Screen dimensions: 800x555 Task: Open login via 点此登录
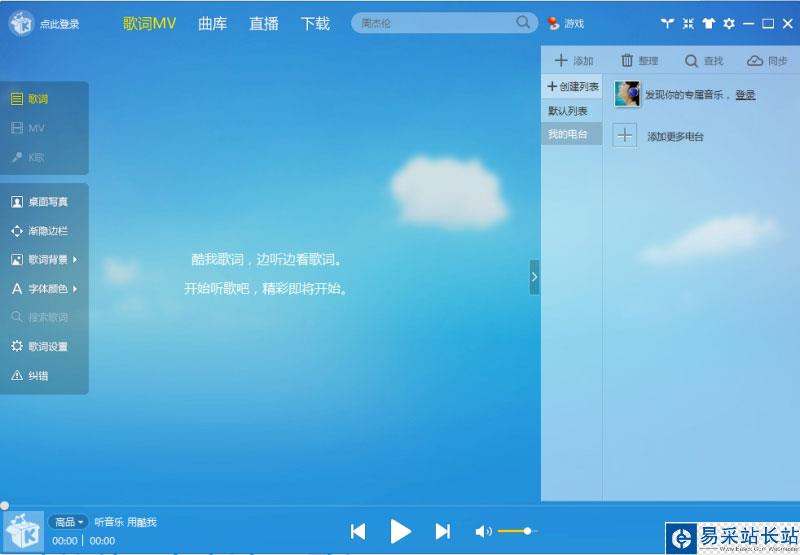60,24
